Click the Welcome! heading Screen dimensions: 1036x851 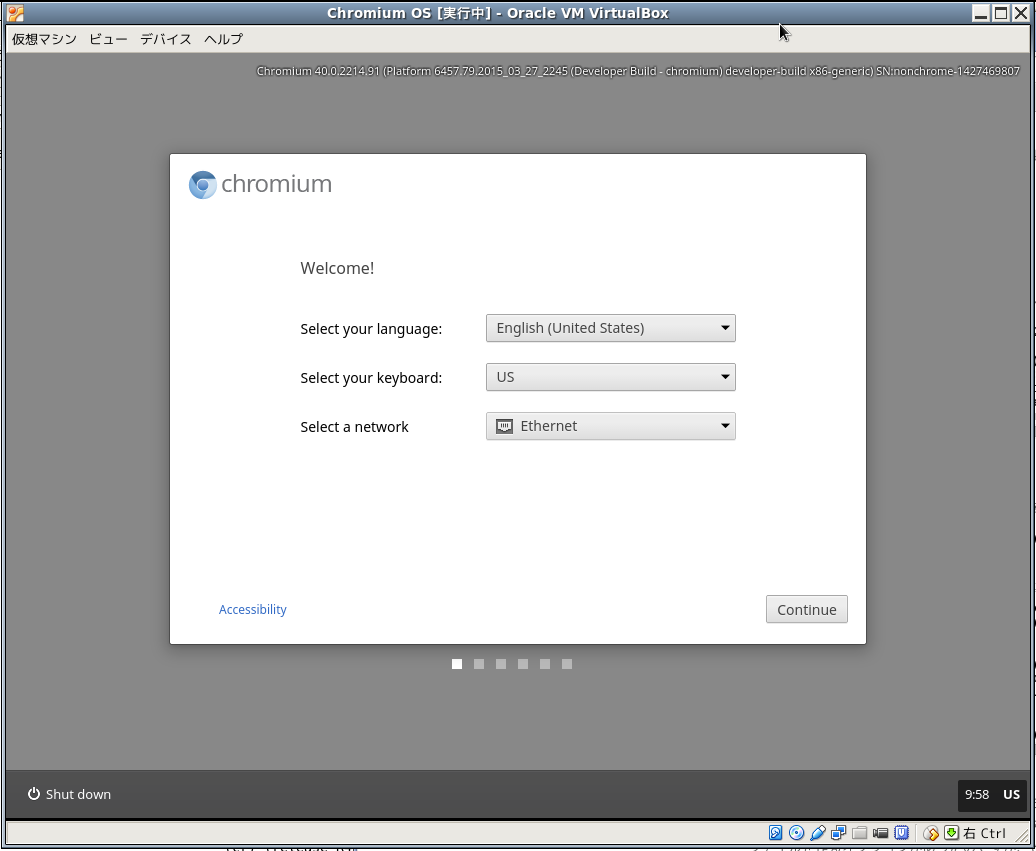tap(337, 268)
